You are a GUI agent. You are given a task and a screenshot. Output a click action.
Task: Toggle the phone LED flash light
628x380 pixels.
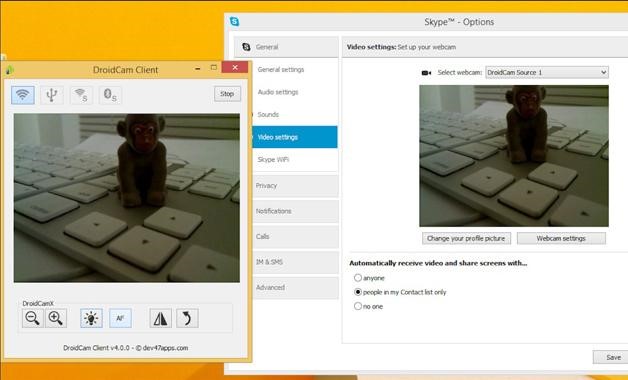(x=91, y=318)
